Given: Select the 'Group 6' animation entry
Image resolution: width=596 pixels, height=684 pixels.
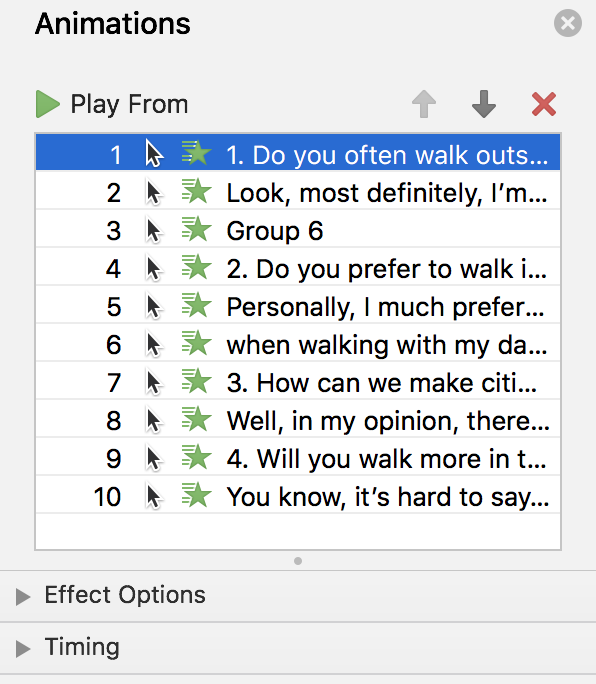Looking at the screenshot, I should tap(298, 229).
